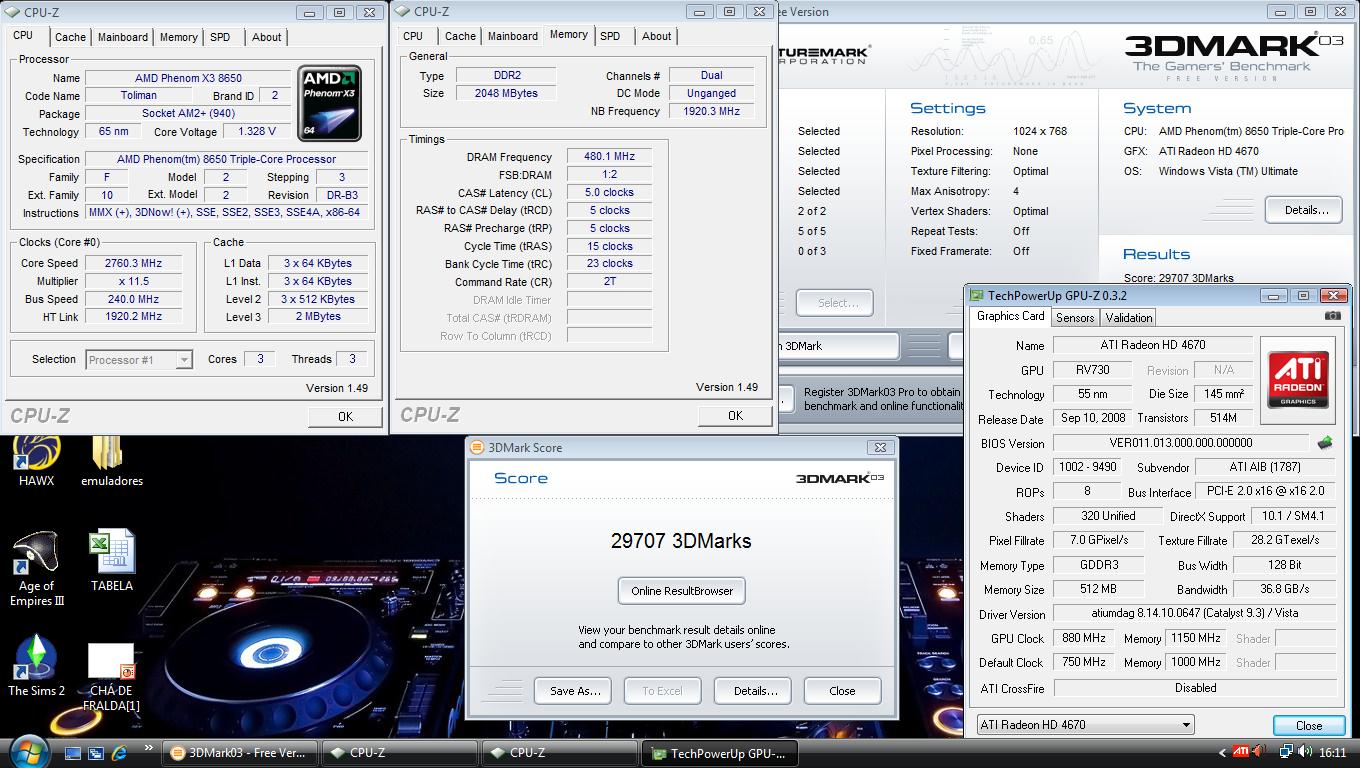This screenshot has height=768, width=1360.
Task: Click the DRAM Frequency 480.1 MHz field
Action: point(609,157)
